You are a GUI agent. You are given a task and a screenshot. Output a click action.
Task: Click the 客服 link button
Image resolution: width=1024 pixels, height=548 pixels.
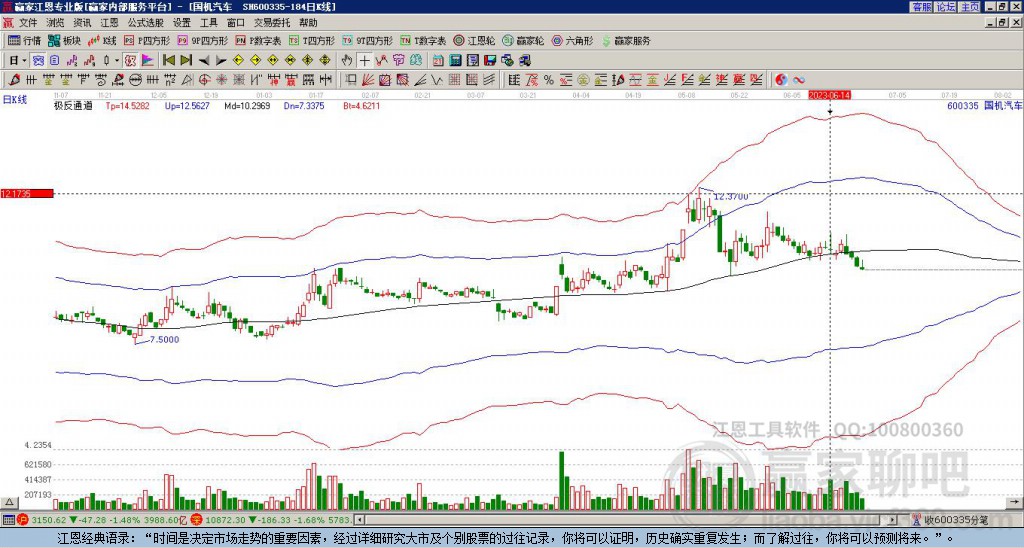click(921, 7)
